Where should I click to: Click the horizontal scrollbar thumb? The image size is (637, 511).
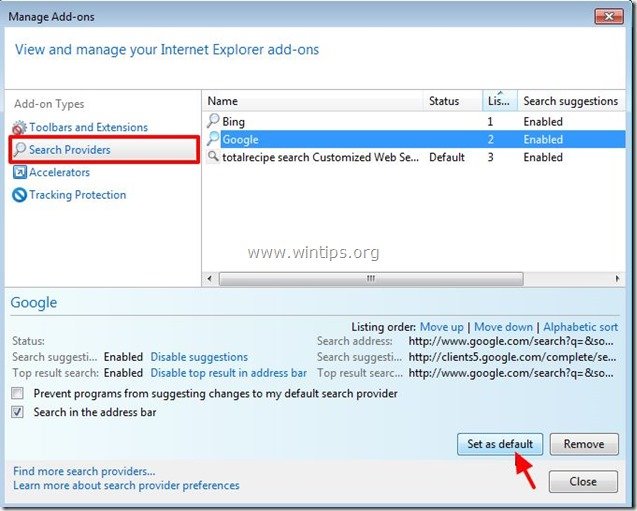click(x=371, y=279)
